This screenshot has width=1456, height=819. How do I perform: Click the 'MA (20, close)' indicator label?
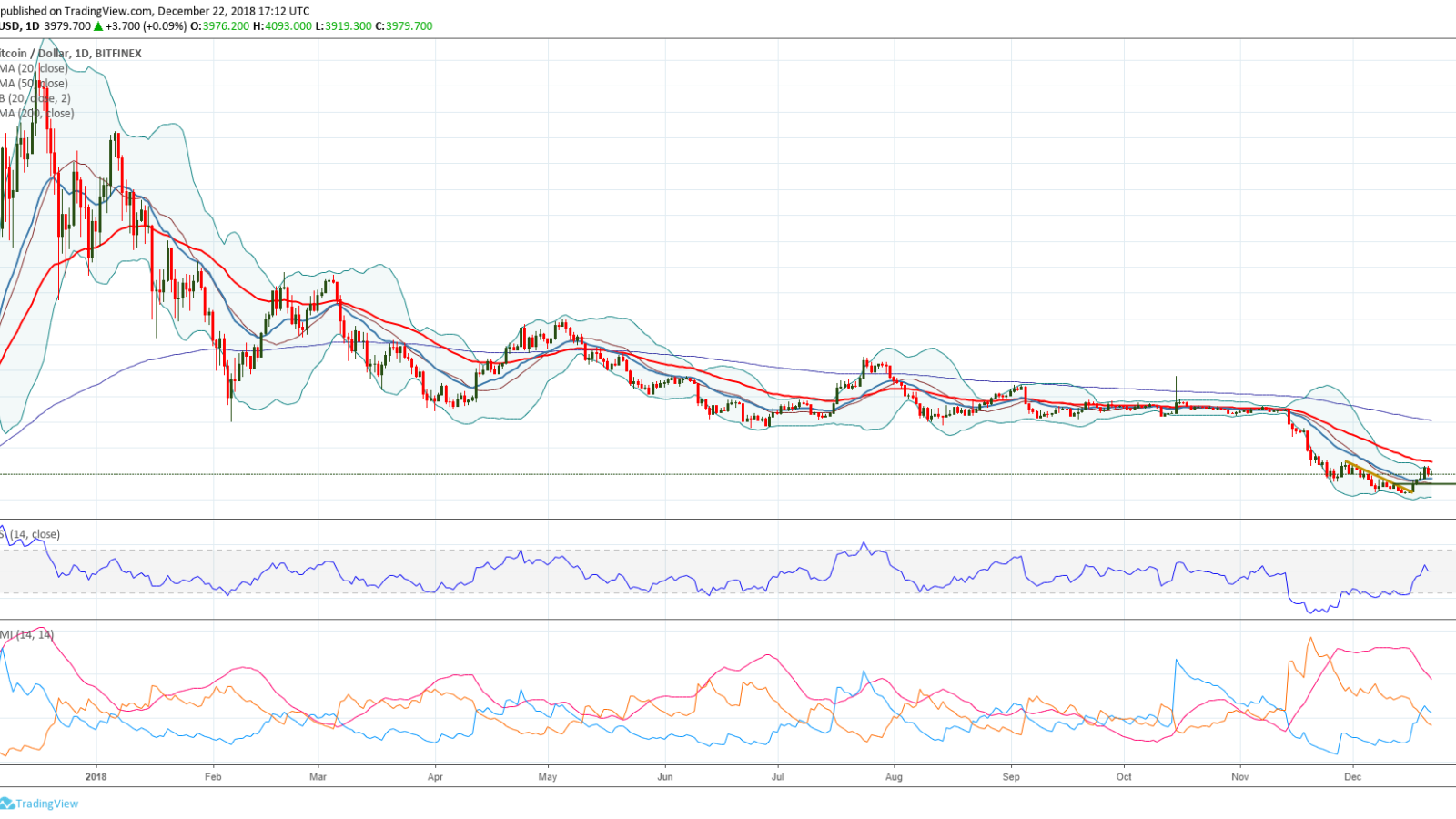coord(33,68)
